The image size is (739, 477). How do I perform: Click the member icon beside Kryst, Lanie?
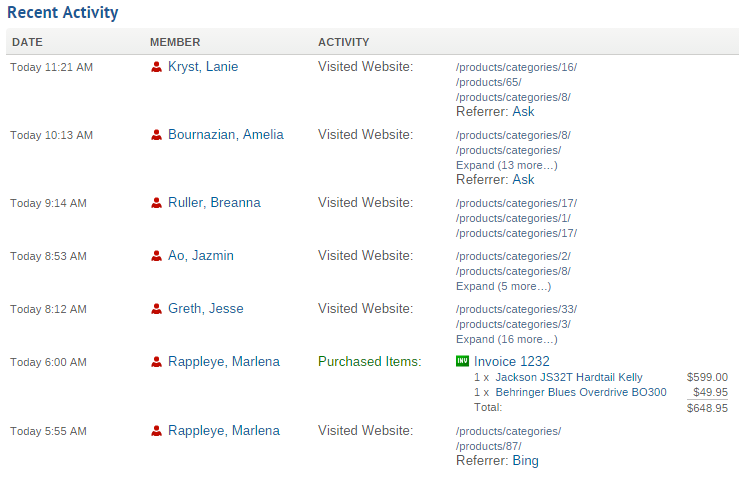156,67
